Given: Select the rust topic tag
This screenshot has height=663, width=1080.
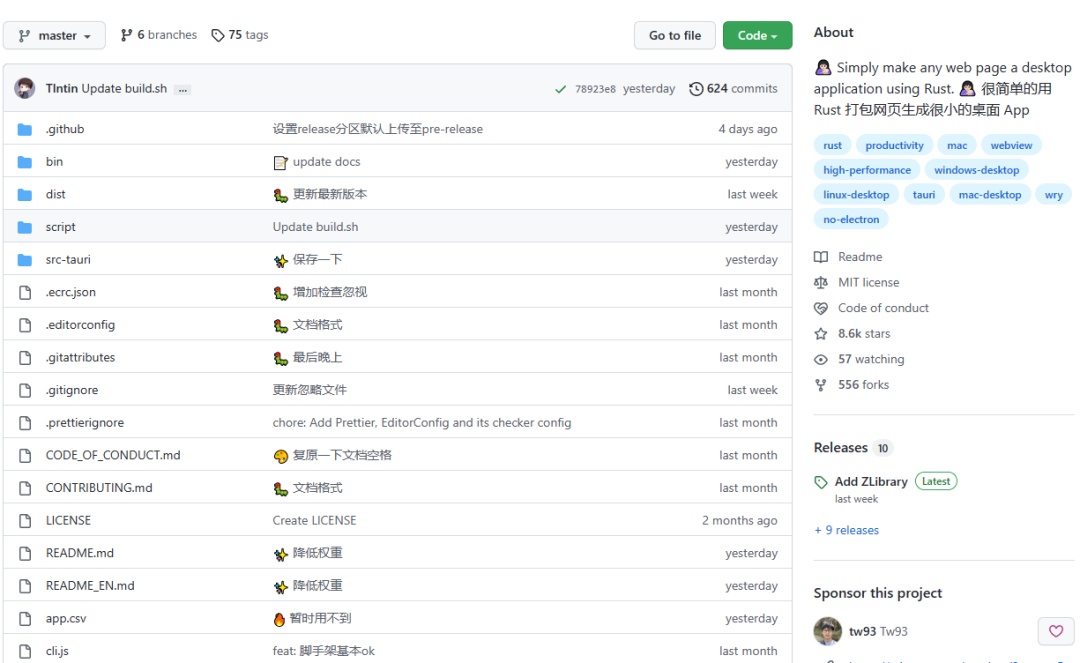Looking at the screenshot, I should tap(832, 144).
